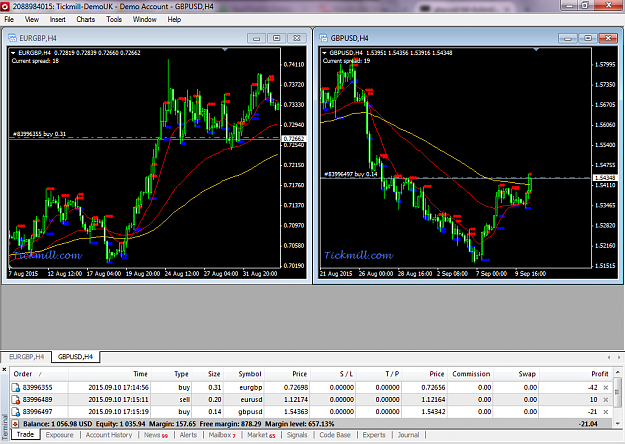The image size is (625, 444).
Task: Open the Experts tab in Terminal
Action: pos(374,435)
